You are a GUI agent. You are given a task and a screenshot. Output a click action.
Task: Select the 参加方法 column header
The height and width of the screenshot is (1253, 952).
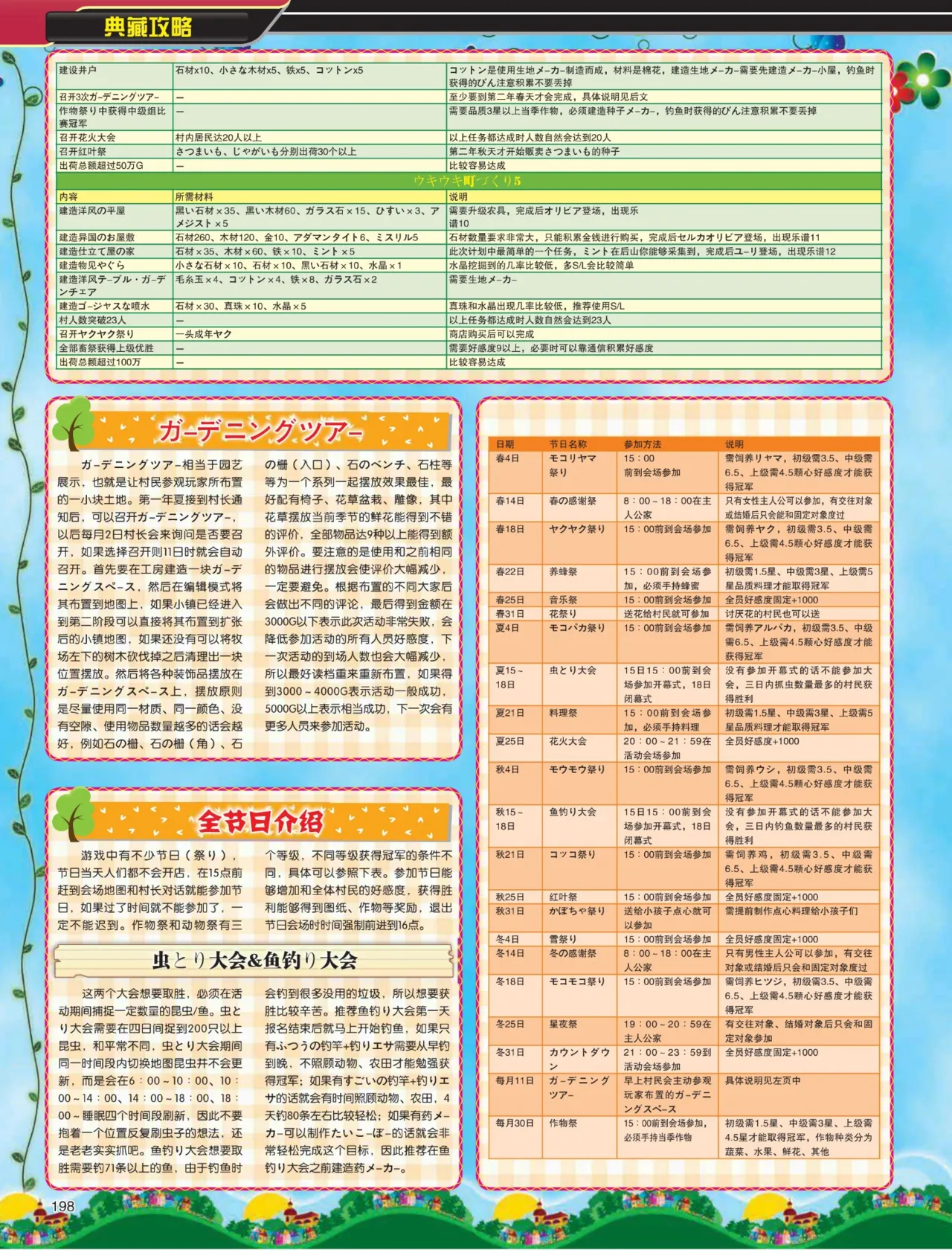[x=643, y=444]
